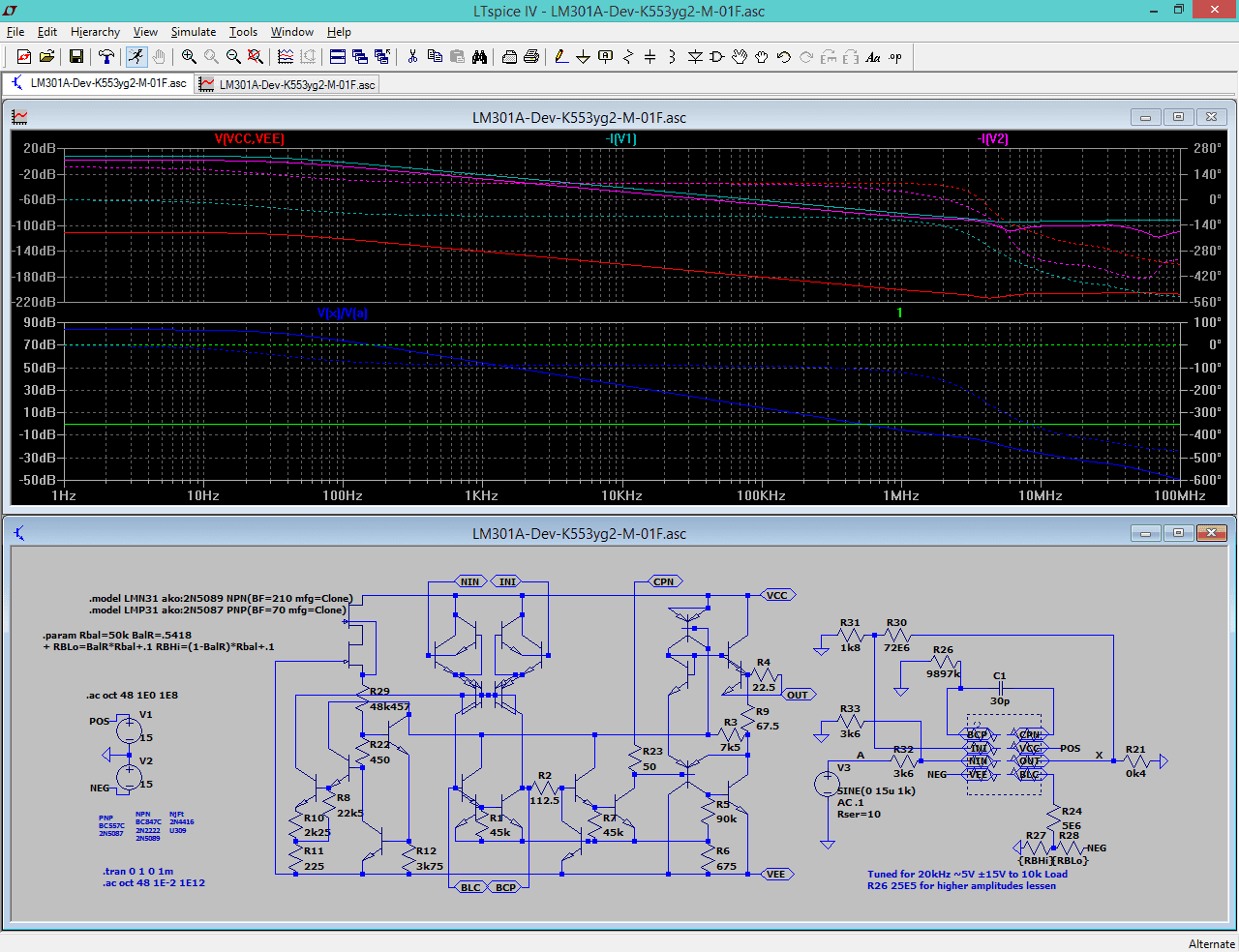Open the Simulate menu
Viewport: 1239px width, 952px height.
pyautogui.click(x=194, y=32)
